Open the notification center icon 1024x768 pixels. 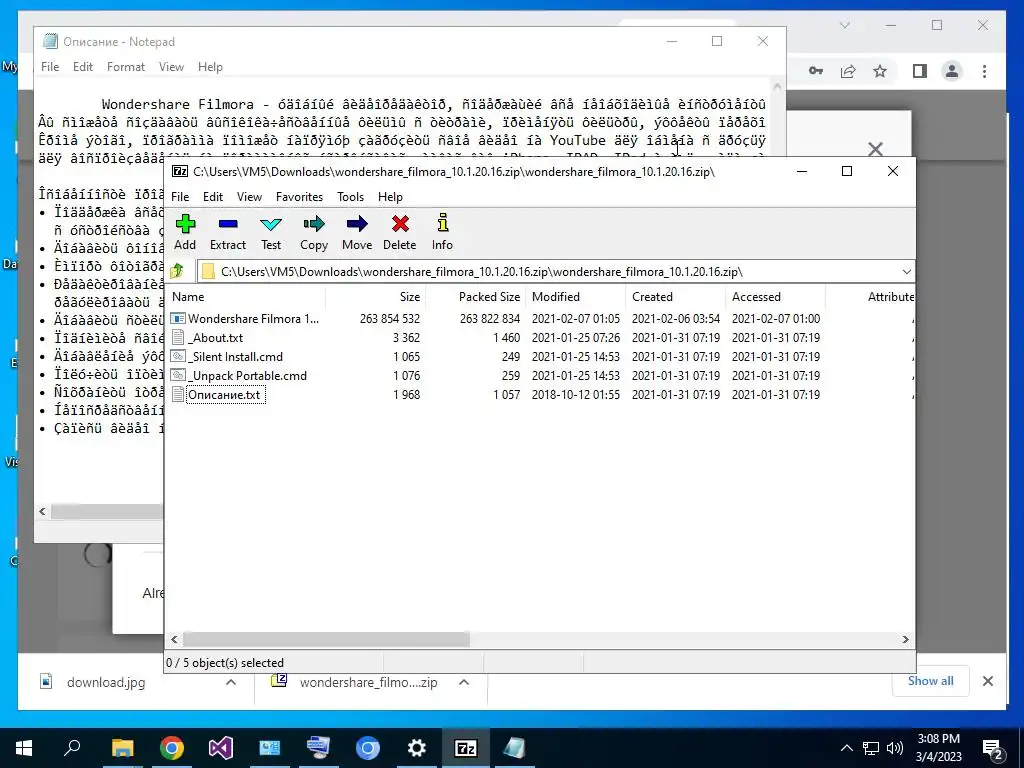coord(993,748)
